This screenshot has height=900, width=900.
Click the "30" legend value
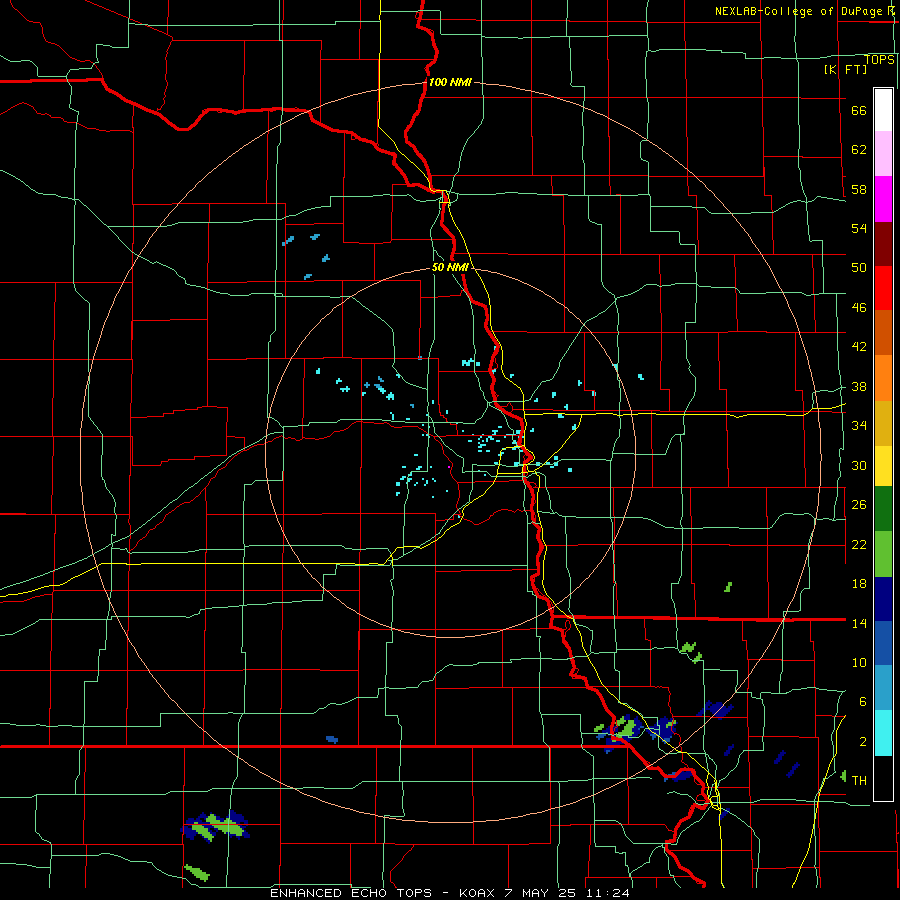point(859,465)
